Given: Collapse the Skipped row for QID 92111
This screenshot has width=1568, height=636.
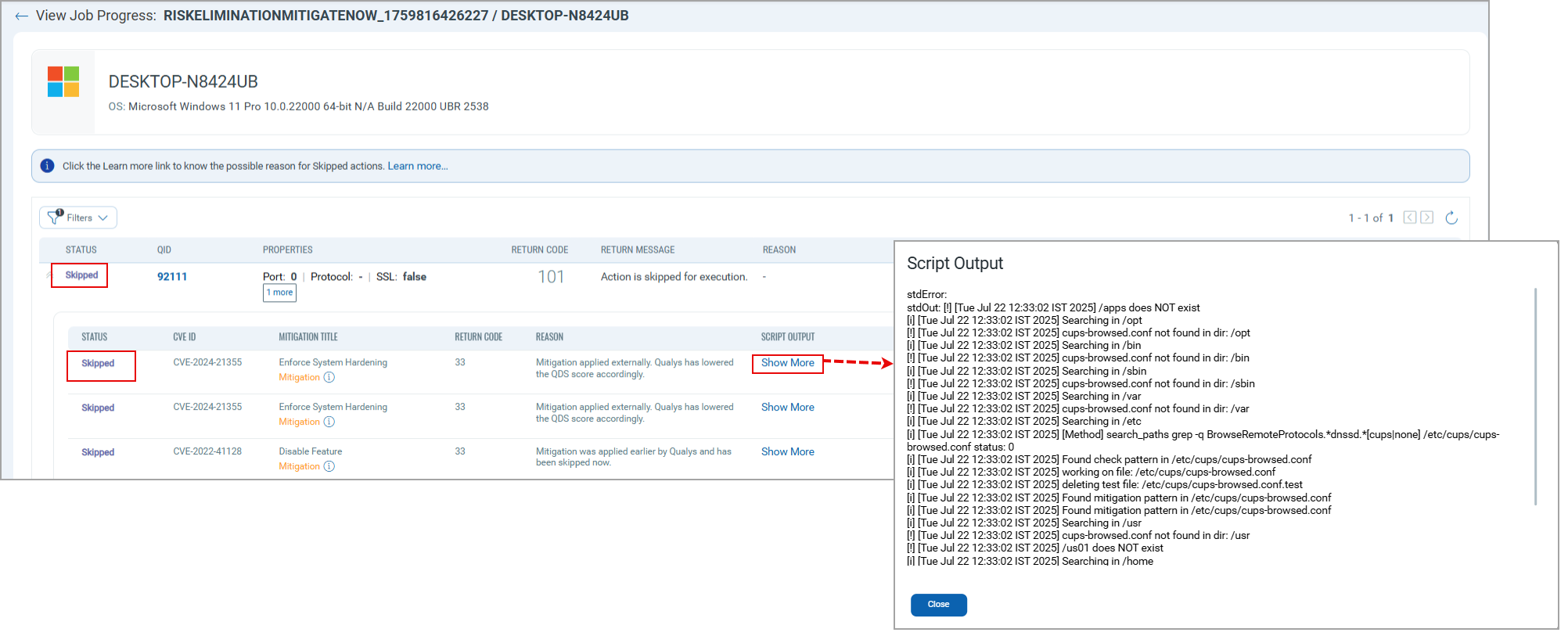Looking at the screenshot, I should pos(49,275).
